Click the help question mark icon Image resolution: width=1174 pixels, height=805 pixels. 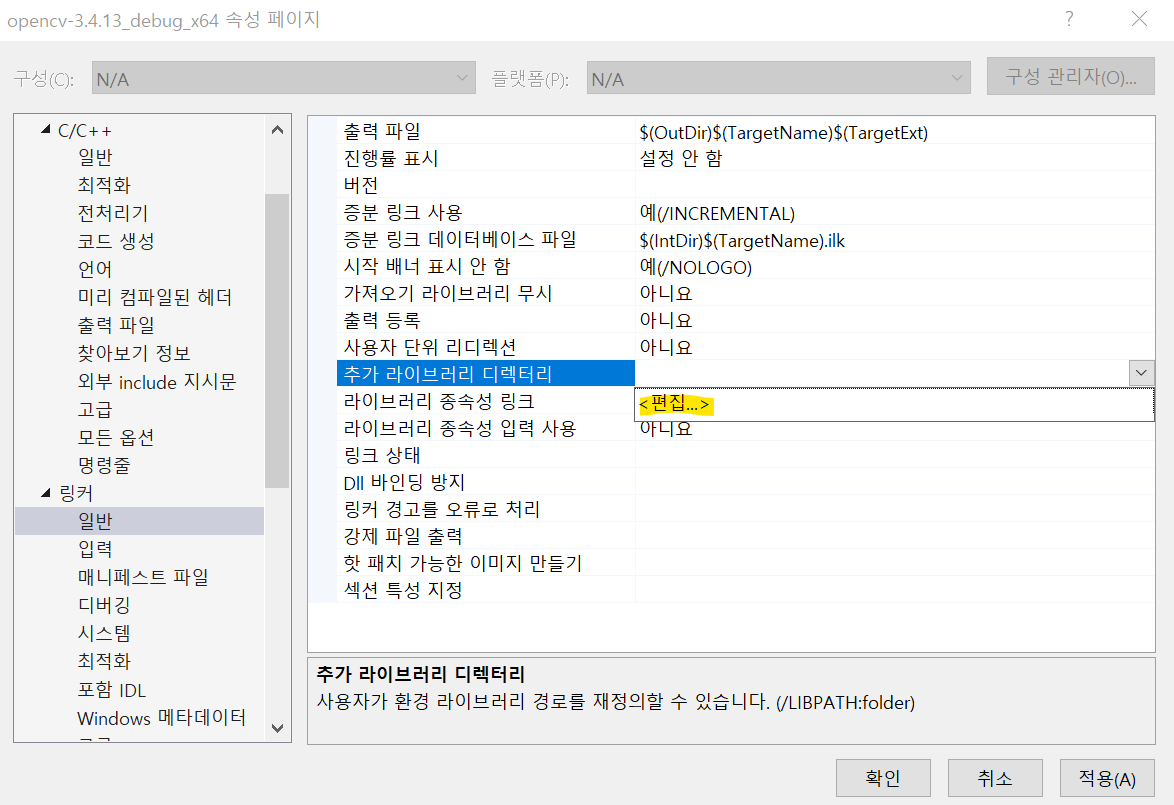1069,19
